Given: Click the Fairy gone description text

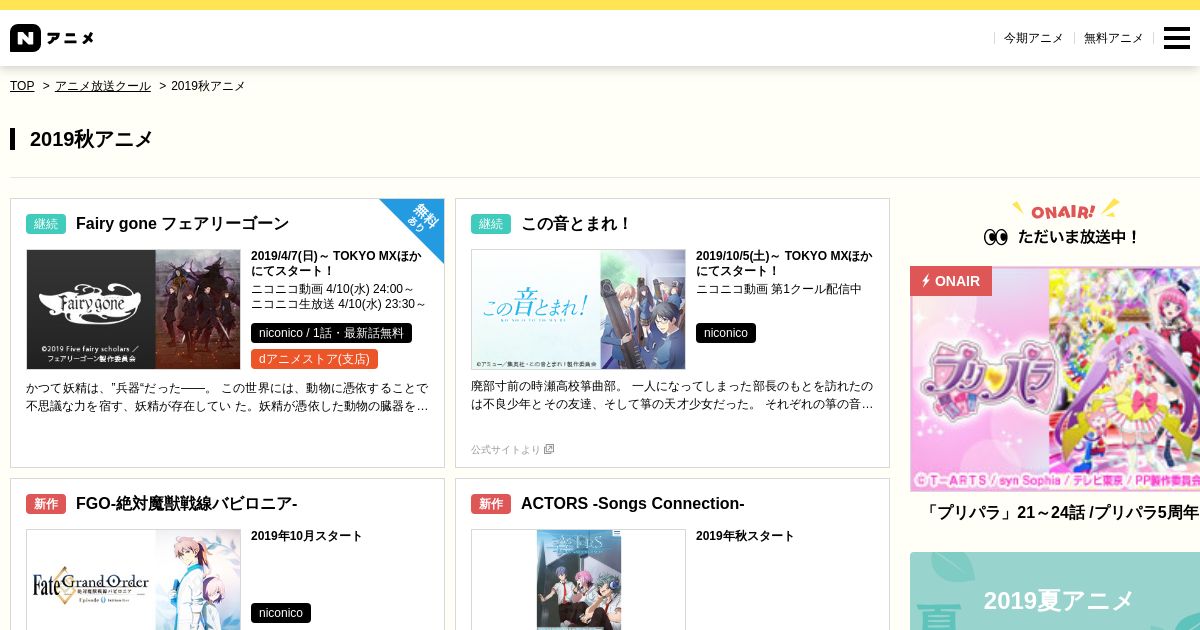Looking at the screenshot, I should tap(227, 397).
